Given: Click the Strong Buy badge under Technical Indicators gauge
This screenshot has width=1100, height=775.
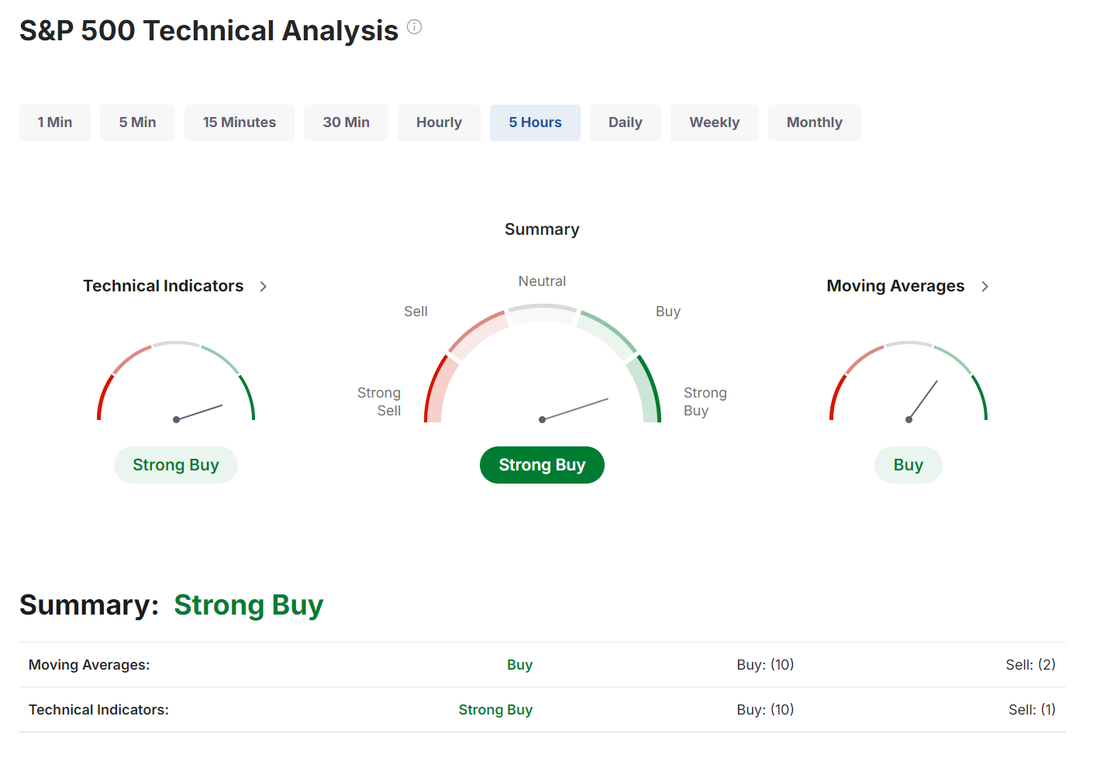Looking at the screenshot, I should point(176,465).
